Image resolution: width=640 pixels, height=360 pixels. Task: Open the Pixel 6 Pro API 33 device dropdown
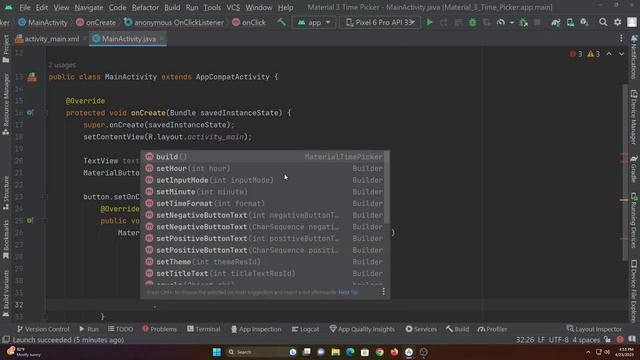tap(380, 22)
